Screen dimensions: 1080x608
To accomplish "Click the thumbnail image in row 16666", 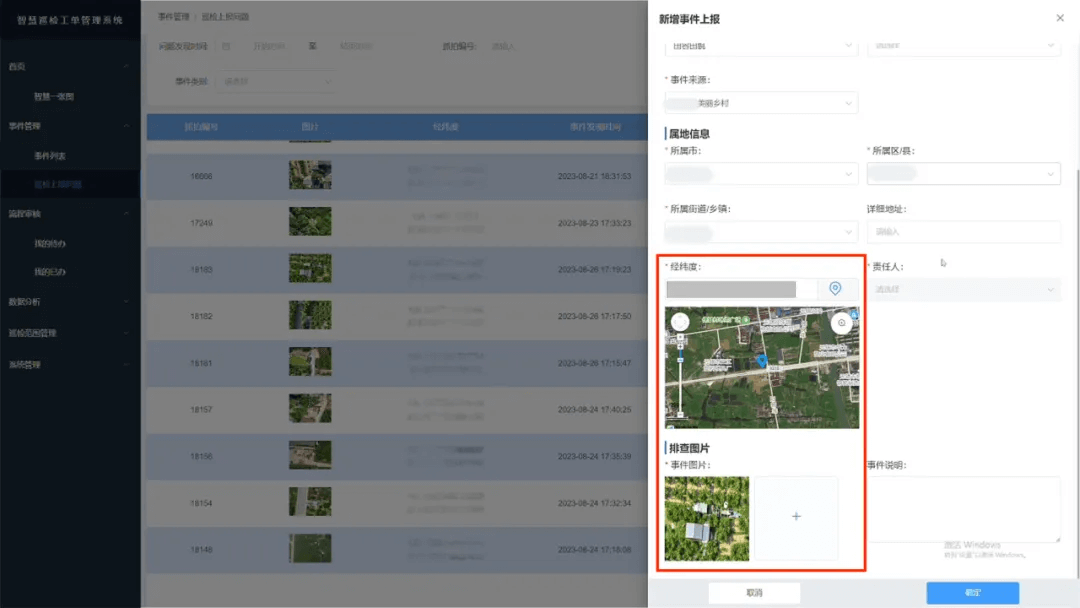I will [310, 175].
